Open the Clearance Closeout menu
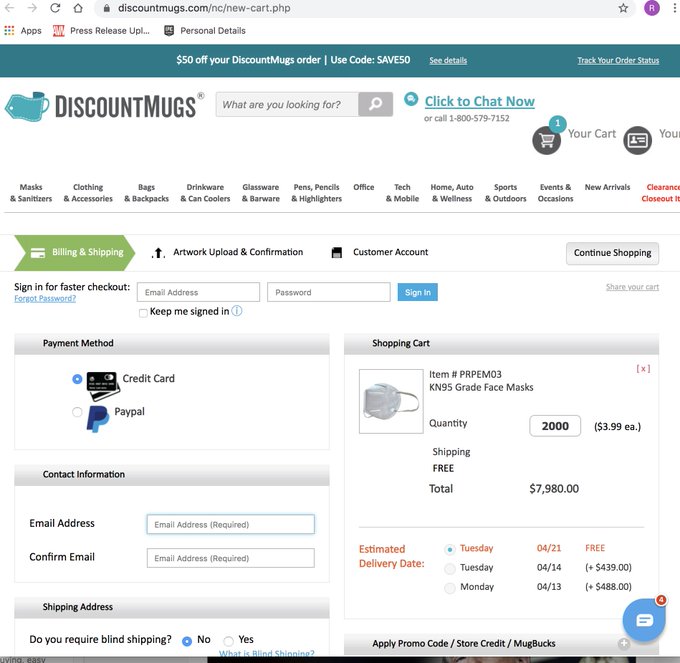680x663 pixels. [x=660, y=193]
